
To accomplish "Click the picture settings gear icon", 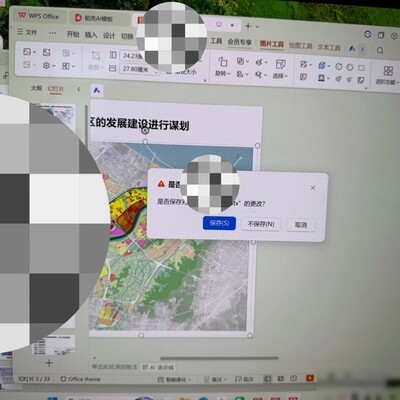I will tap(46, 66).
